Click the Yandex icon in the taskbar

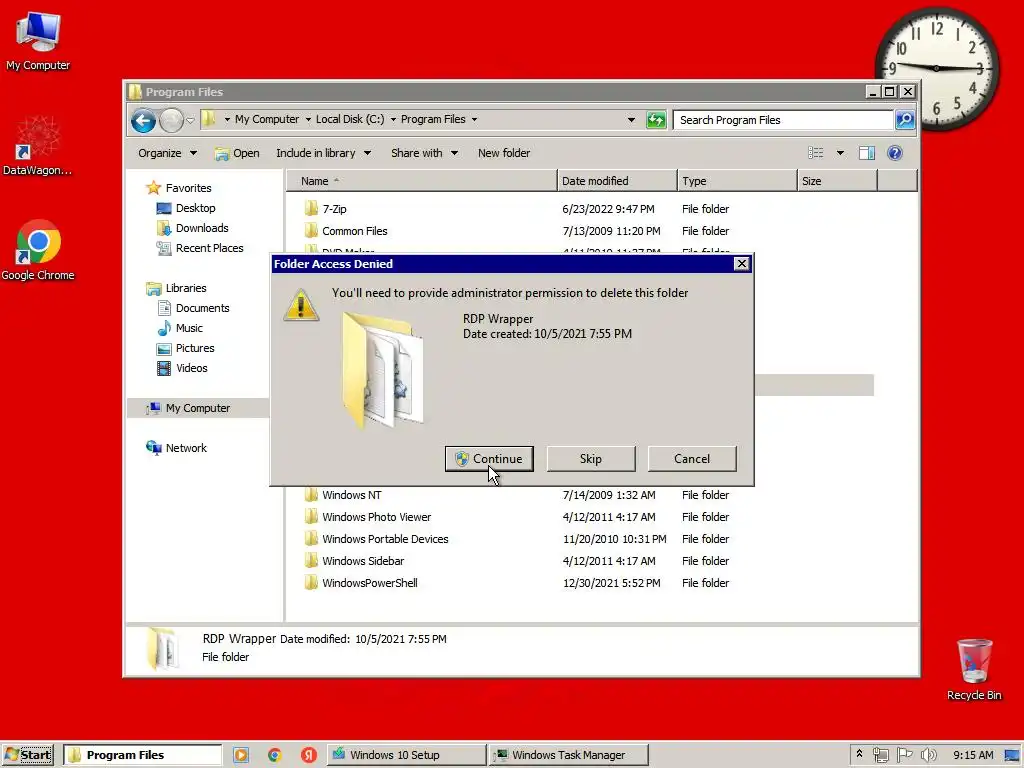coord(309,755)
